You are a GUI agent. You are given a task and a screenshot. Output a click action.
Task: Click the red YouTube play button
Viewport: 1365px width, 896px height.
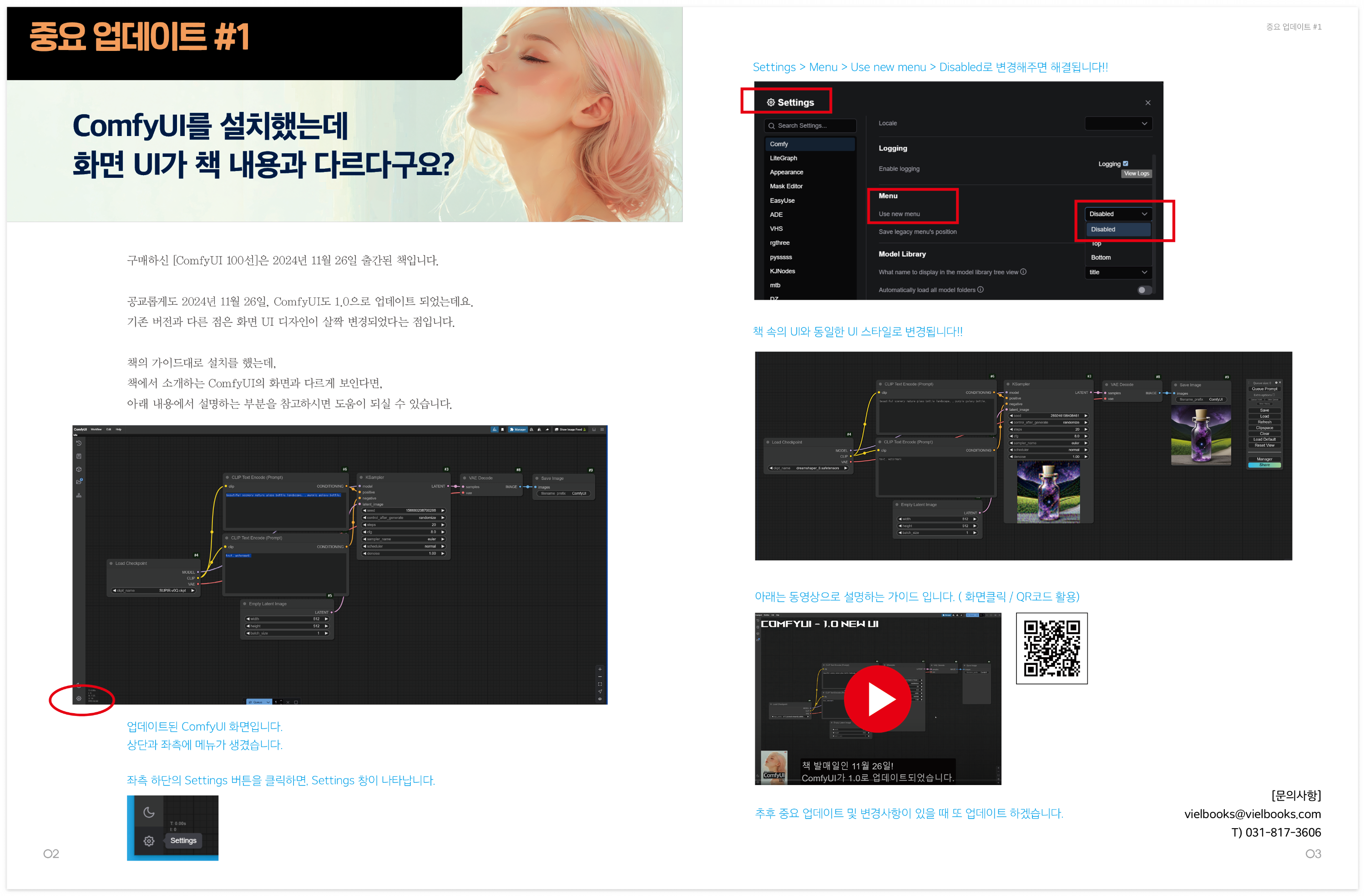pos(877,699)
